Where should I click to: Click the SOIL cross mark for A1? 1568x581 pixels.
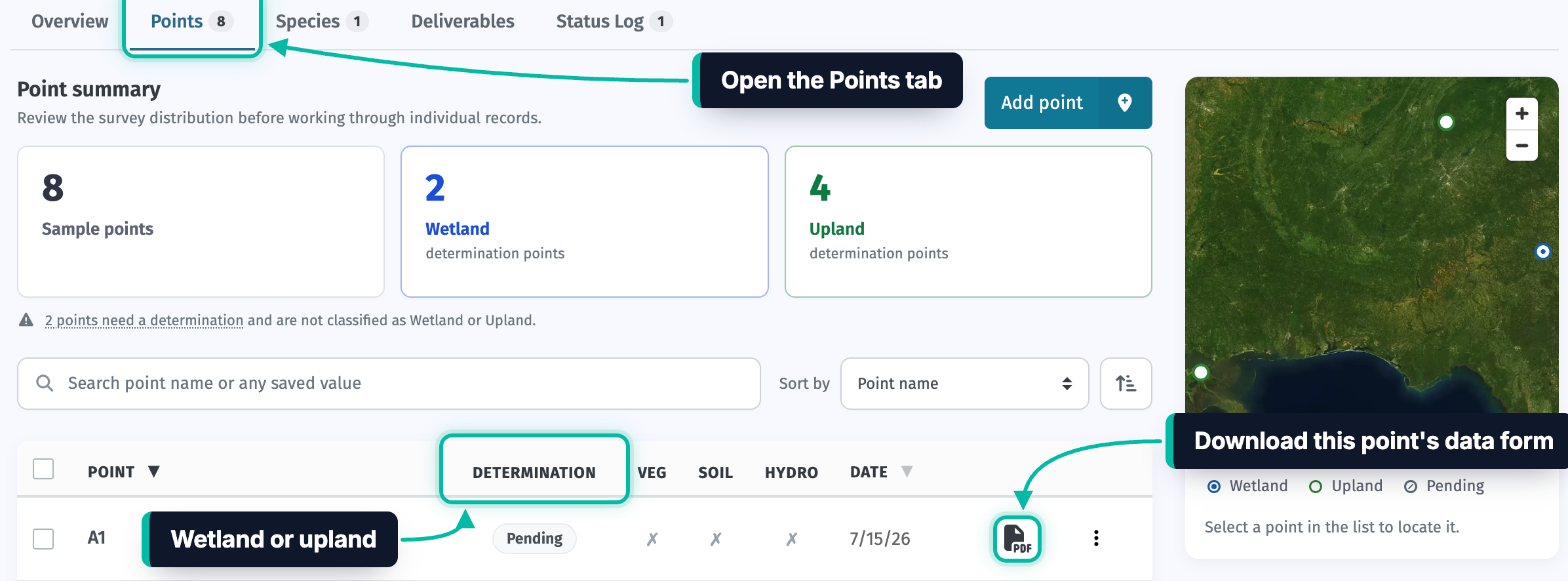[716, 539]
